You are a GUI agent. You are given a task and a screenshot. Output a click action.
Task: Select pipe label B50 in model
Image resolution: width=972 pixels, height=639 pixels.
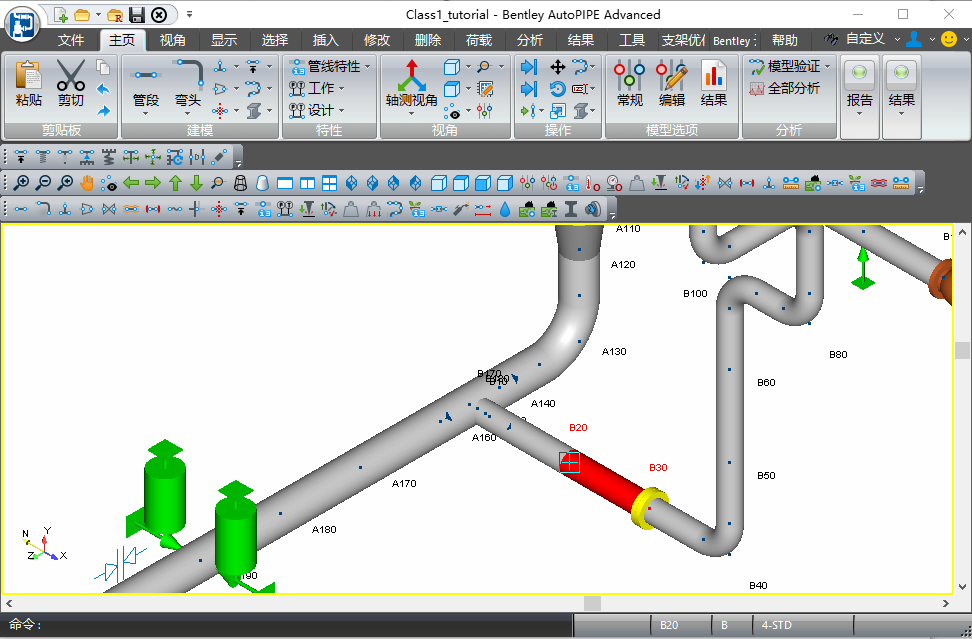(x=766, y=475)
